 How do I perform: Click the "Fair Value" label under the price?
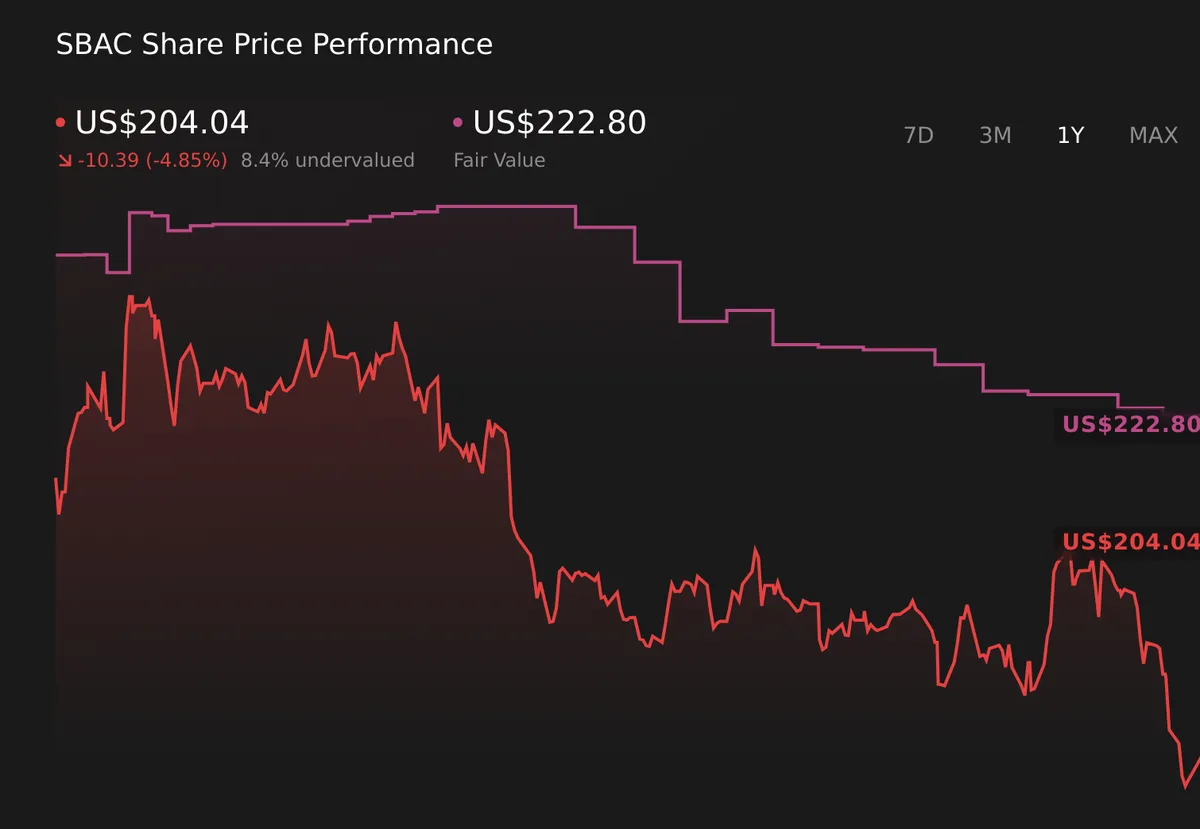pos(499,160)
